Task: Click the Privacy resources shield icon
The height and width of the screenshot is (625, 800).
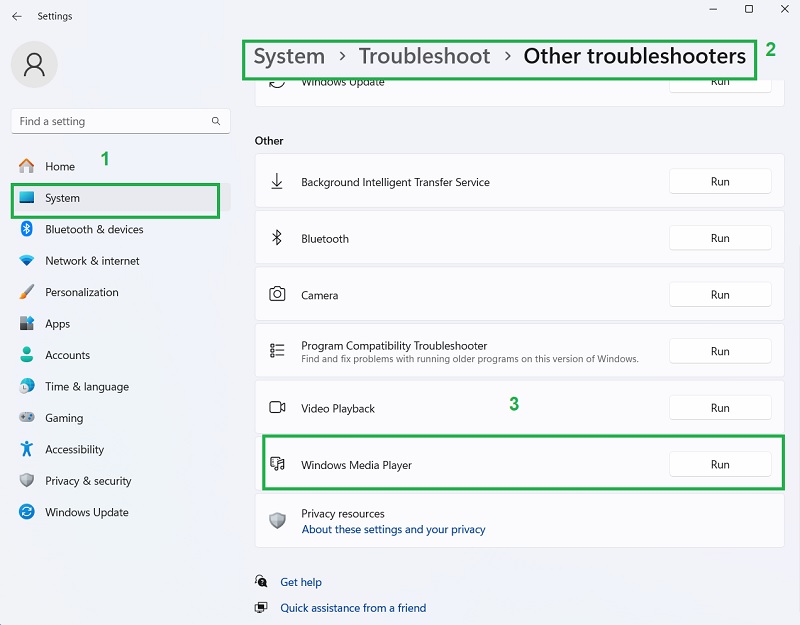Action: [277, 520]
